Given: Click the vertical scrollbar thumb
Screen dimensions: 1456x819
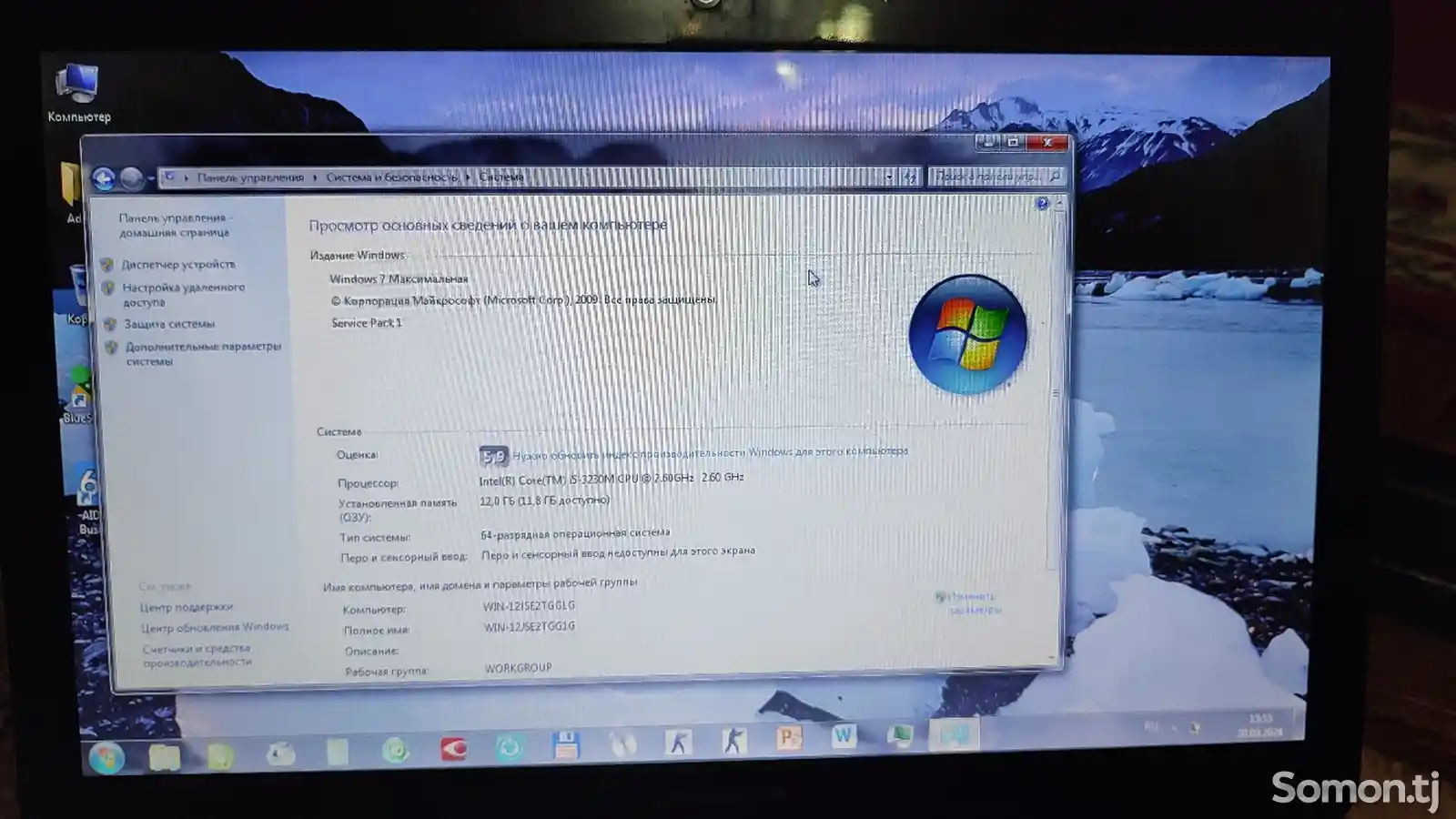Looking at the screenshot, I should (x=1057, y=391).
